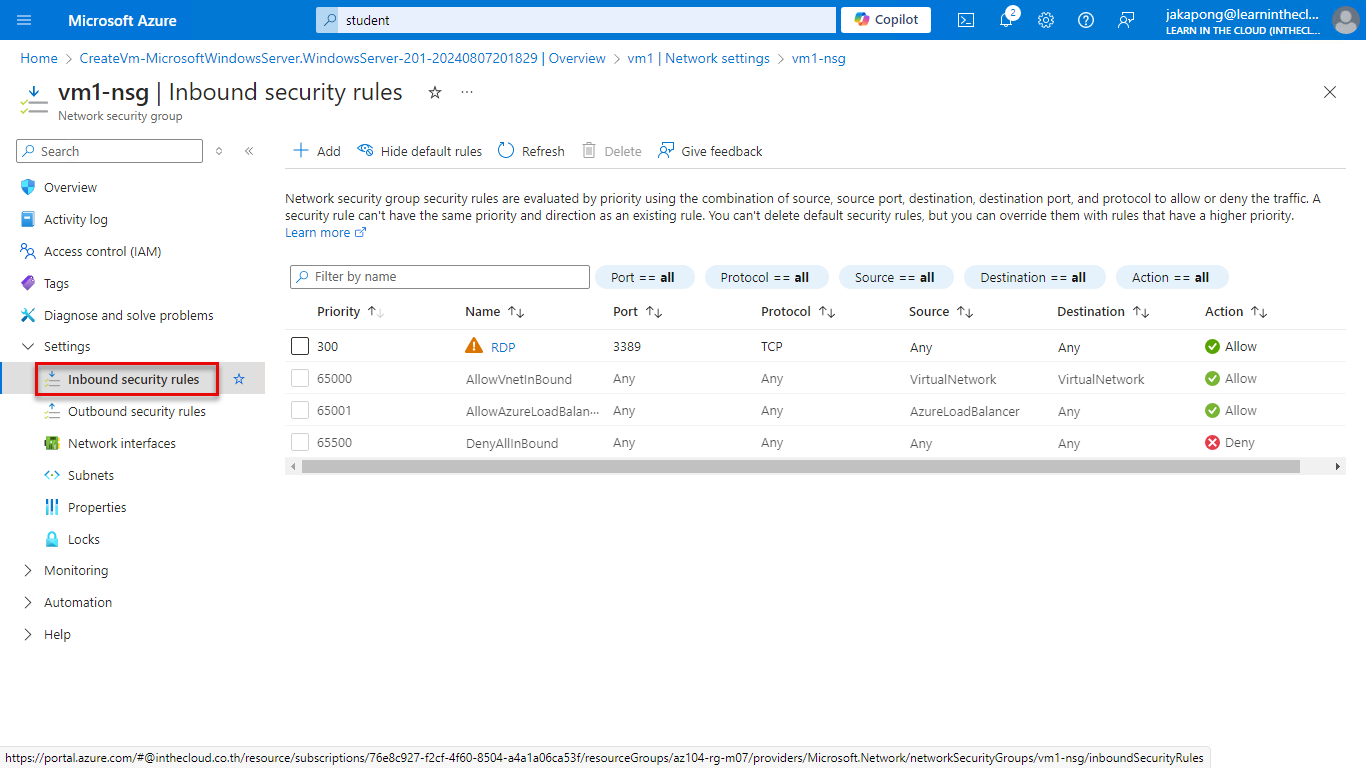Image resolution: width=1366 pixels, height=768 pixels.
Task: Sort by Action column
Action: point(1236,312)
